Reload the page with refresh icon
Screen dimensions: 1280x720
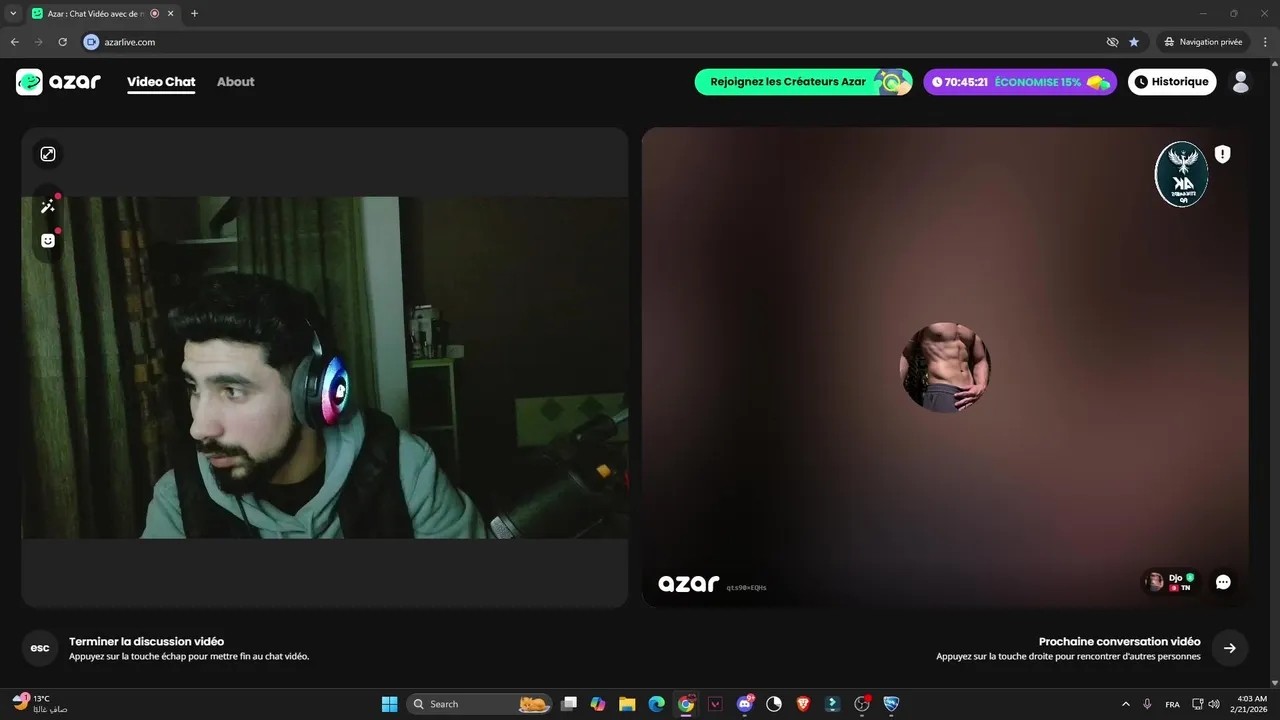62,42
